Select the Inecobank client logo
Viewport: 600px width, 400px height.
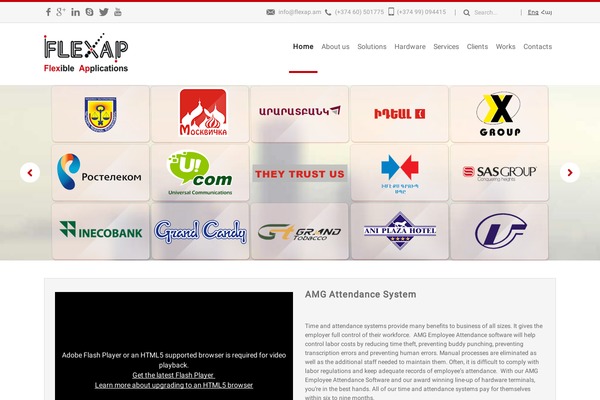pos(101,231)
